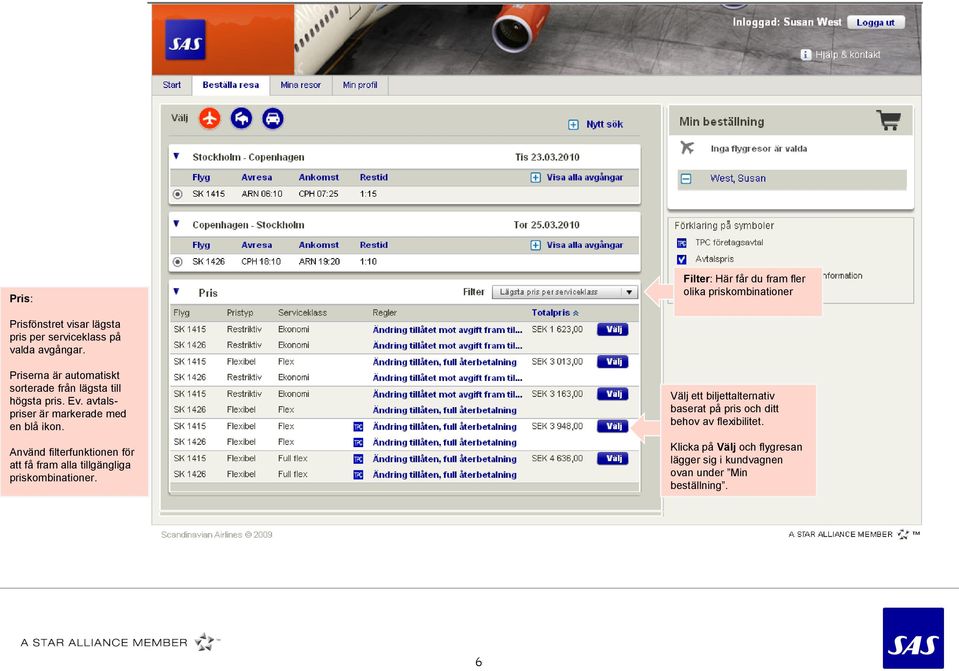959x671 pixels.
Task: Select the red airplane flight icon
Action: 210,118
